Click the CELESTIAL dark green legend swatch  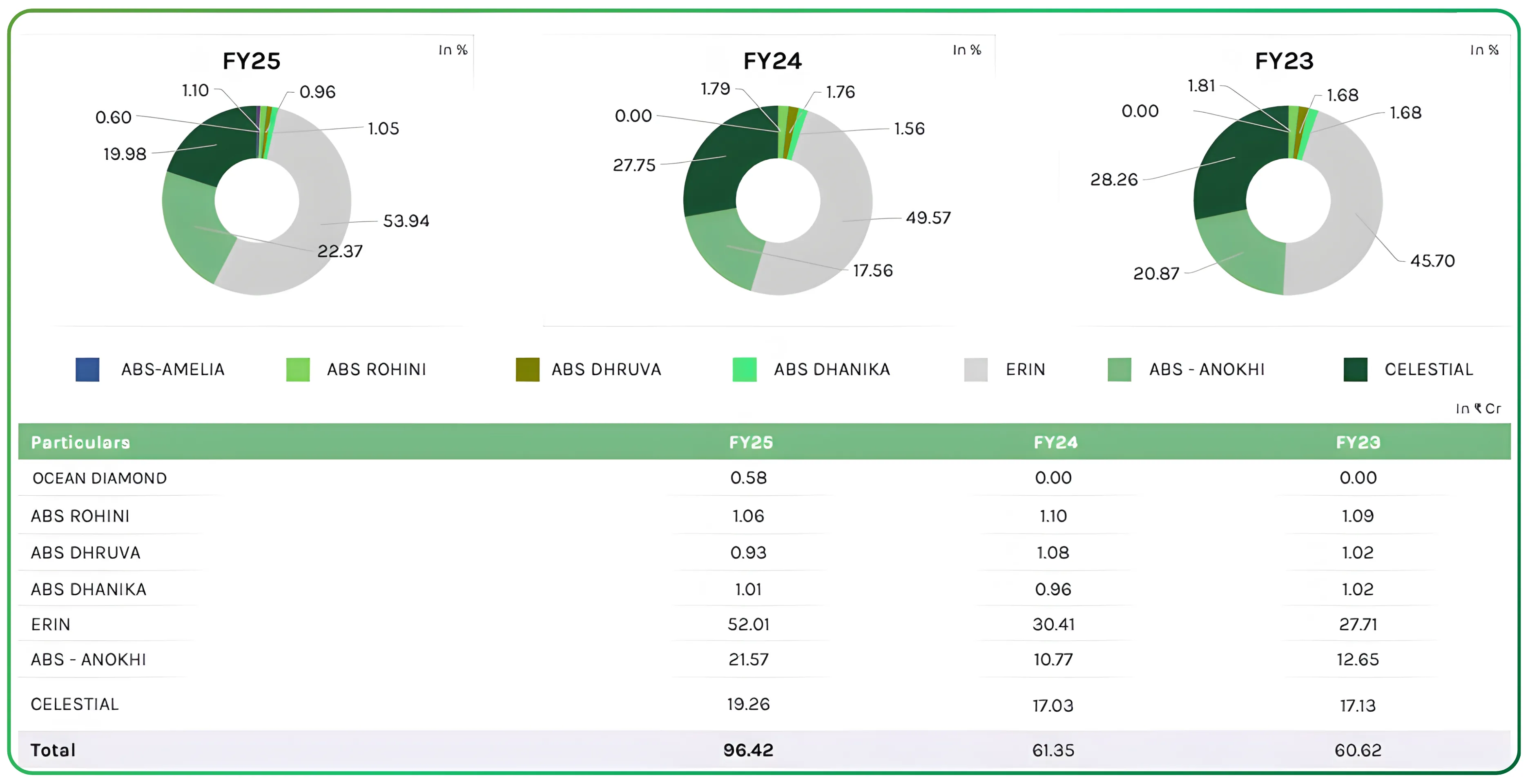coord(1355,370)
